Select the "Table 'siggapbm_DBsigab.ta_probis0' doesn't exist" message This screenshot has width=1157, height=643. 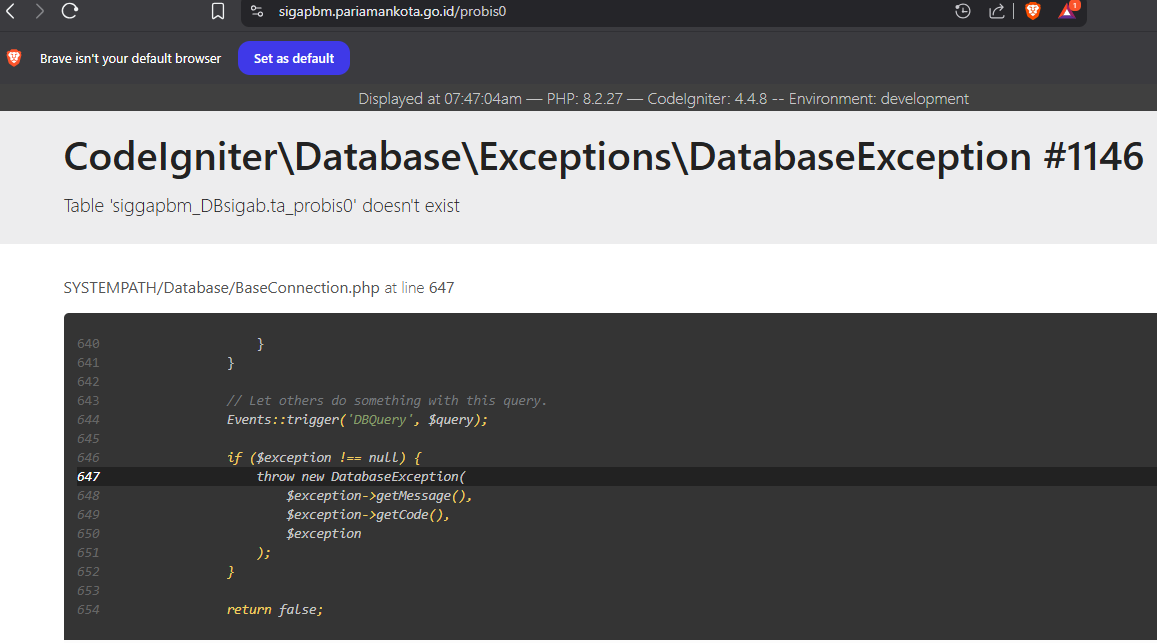pyautogui.click(x=261, y=205)
